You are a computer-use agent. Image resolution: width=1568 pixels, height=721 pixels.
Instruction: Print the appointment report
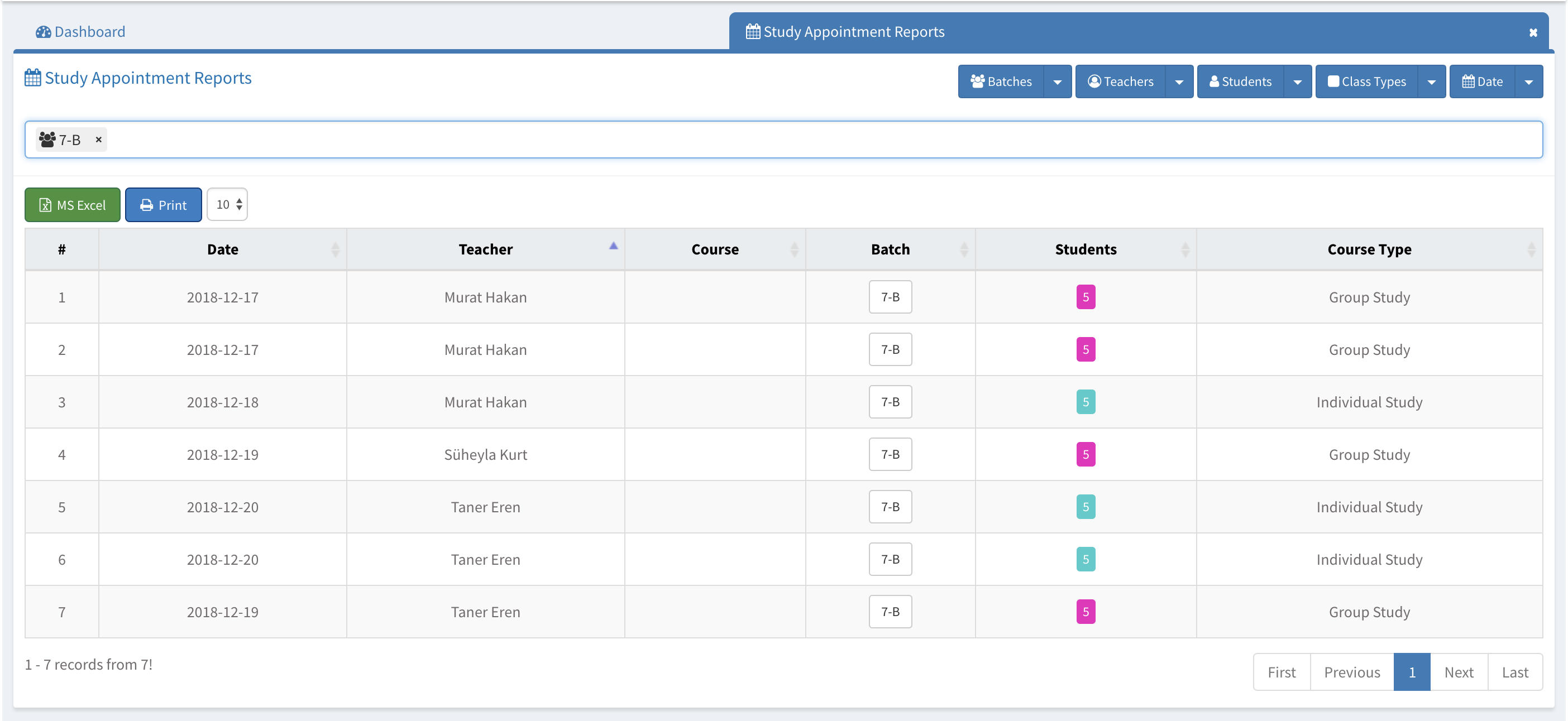point(163,205)
